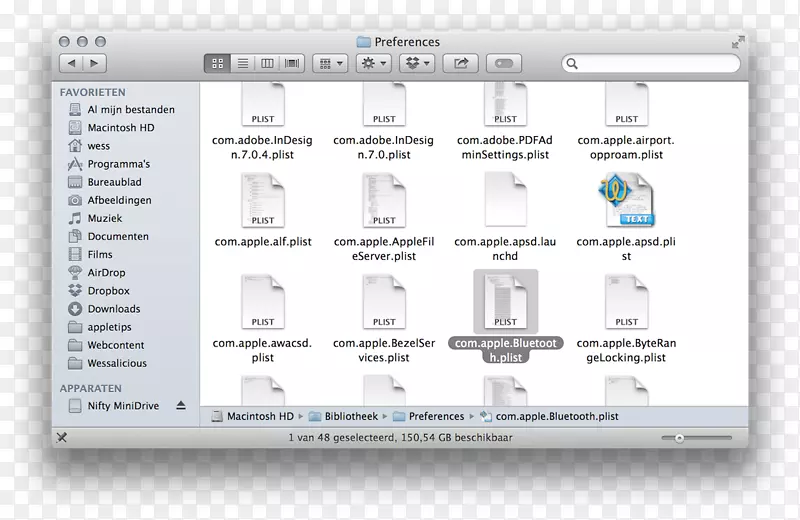Select com.adobe.InDesign.7.0.plist file icon

tap(384, 105)
